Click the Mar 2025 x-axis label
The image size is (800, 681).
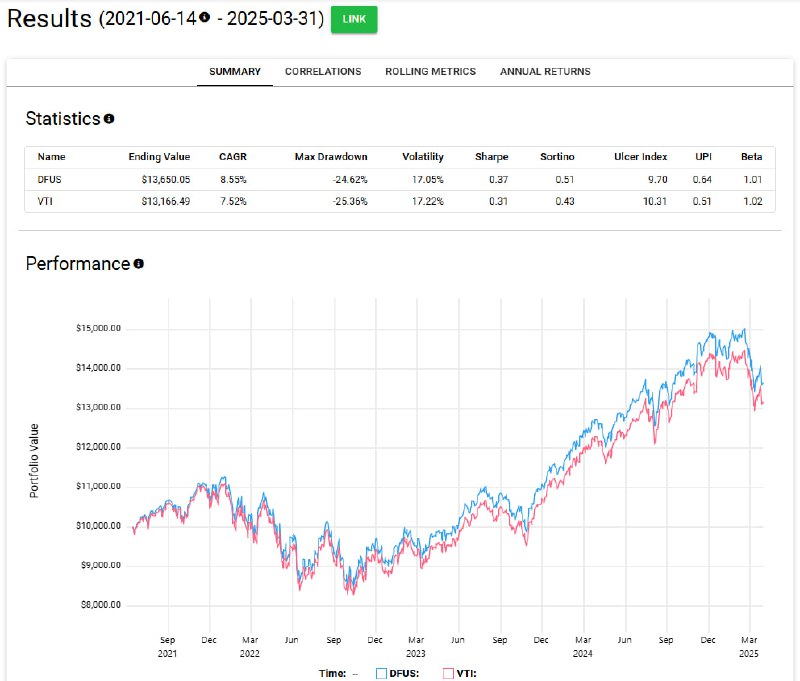pos(748,647)
